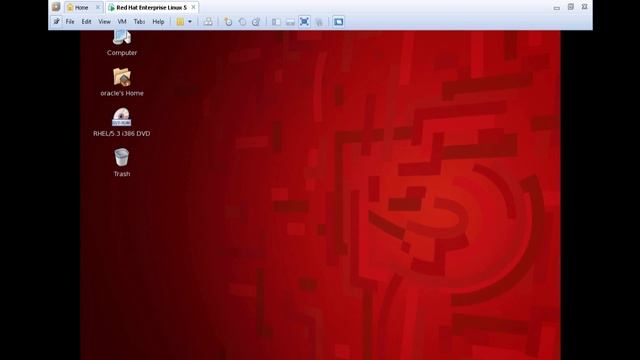Open the Tabs menu
The height and width of the screenshot is (360, 640).
click(x=139, y=22)
